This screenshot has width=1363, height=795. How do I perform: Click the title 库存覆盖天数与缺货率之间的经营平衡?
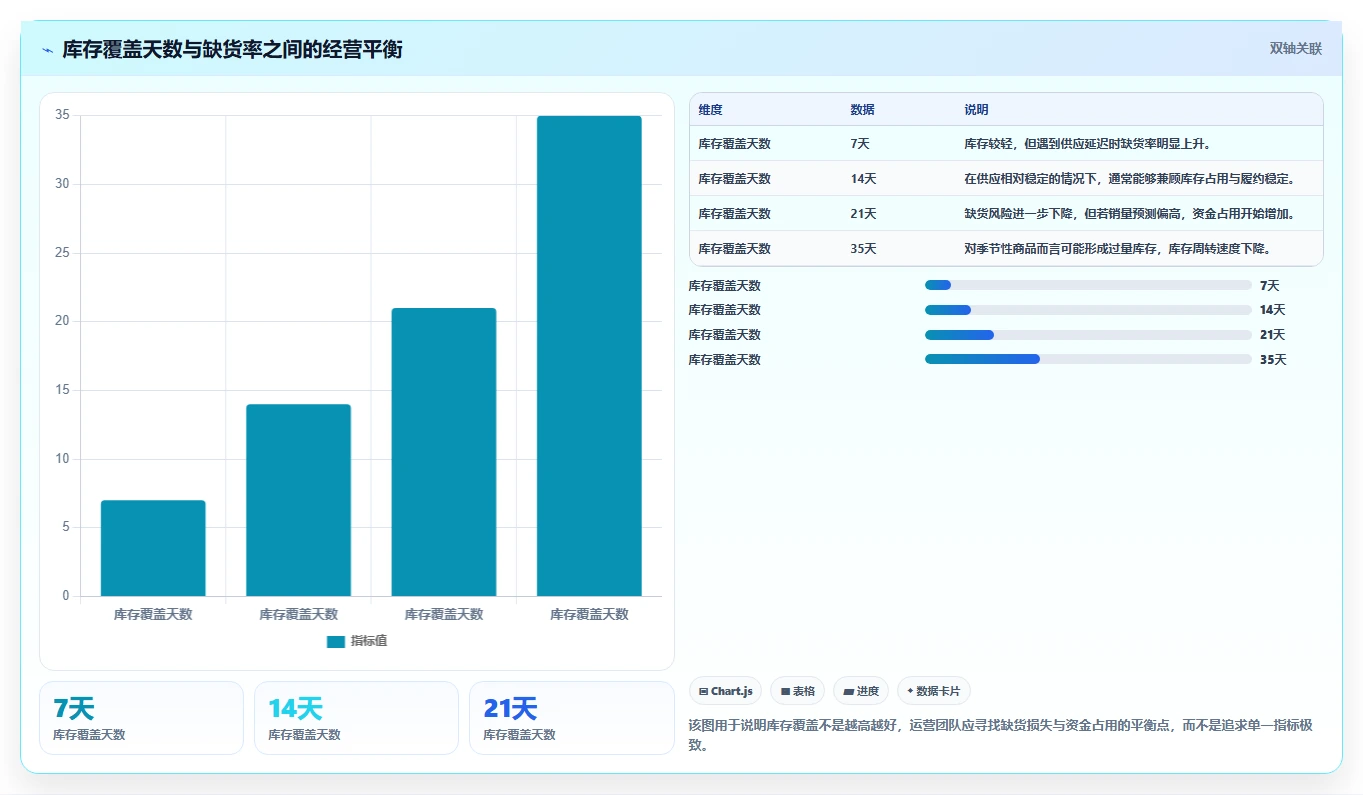(x=232, y=50)
